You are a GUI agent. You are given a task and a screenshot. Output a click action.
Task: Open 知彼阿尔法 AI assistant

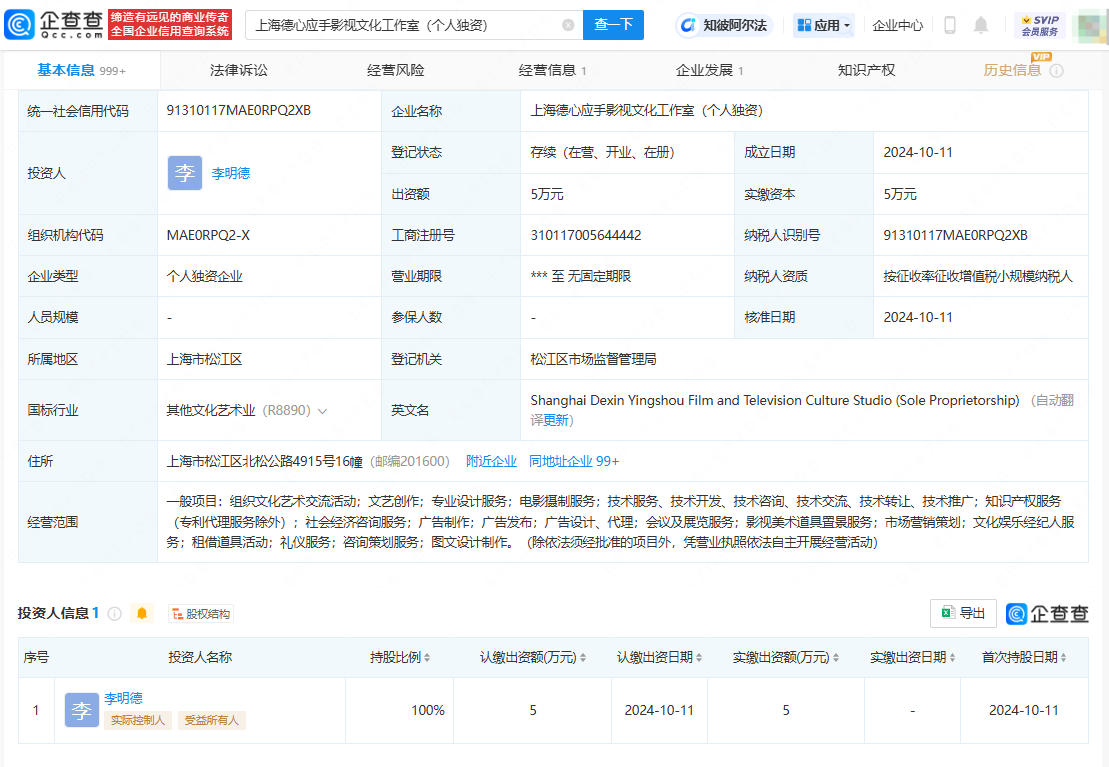722,25
